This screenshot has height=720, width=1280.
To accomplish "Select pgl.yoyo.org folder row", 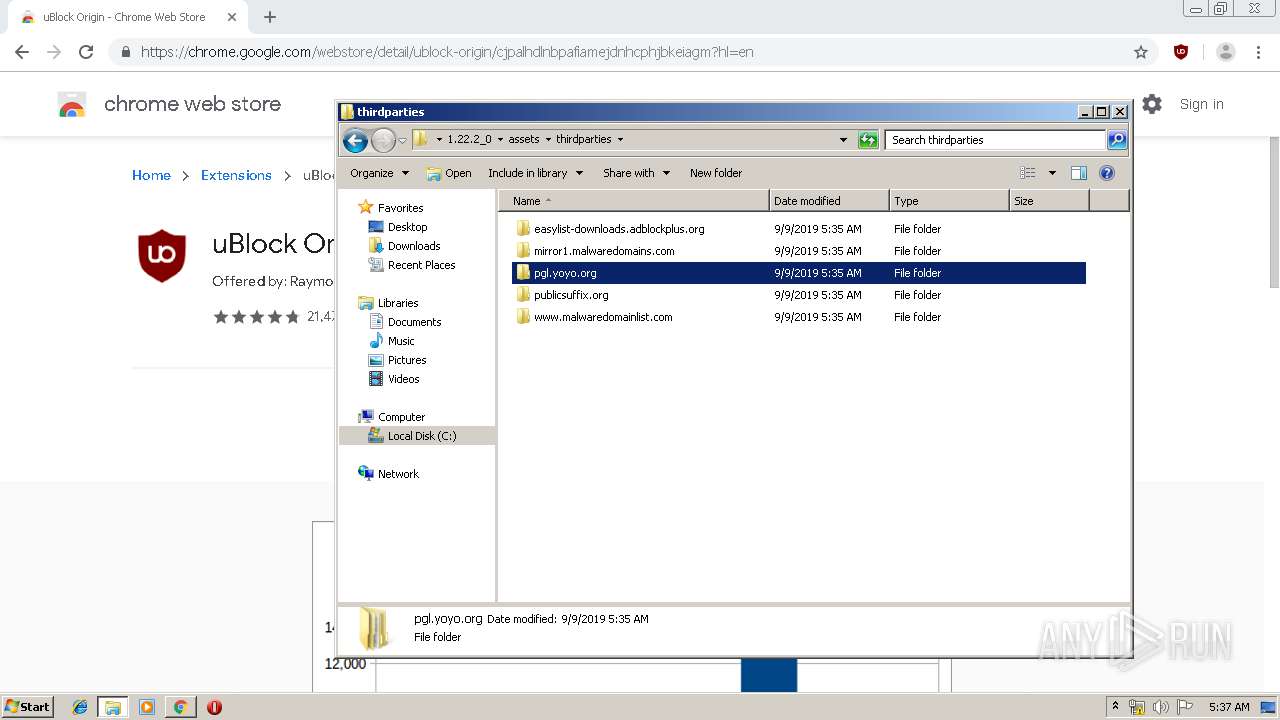I will coord(799,273).
